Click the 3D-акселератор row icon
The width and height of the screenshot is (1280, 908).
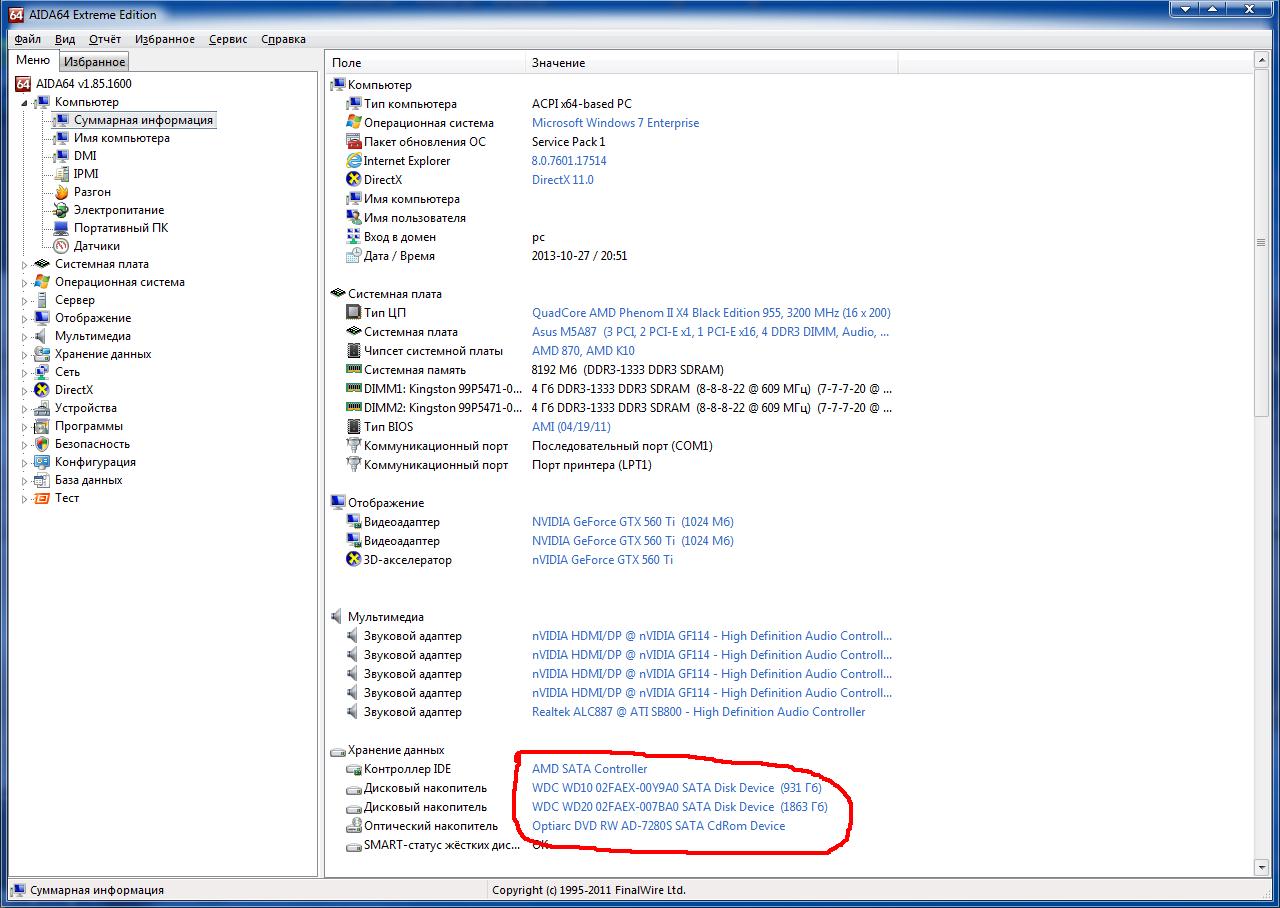click(353, 560)
